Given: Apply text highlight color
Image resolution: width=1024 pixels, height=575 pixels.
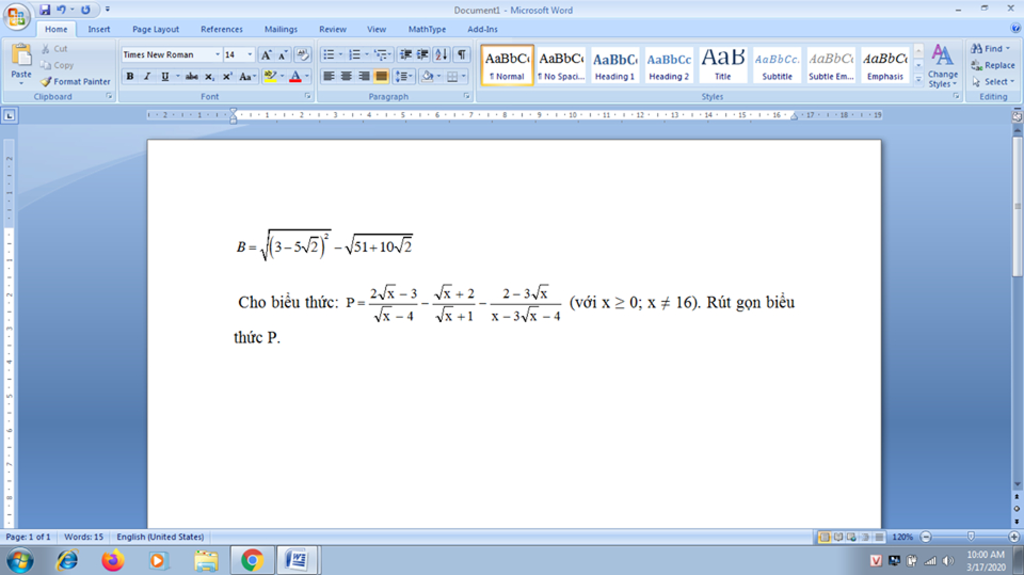Looking at the screenshot, I should point(270,76).
